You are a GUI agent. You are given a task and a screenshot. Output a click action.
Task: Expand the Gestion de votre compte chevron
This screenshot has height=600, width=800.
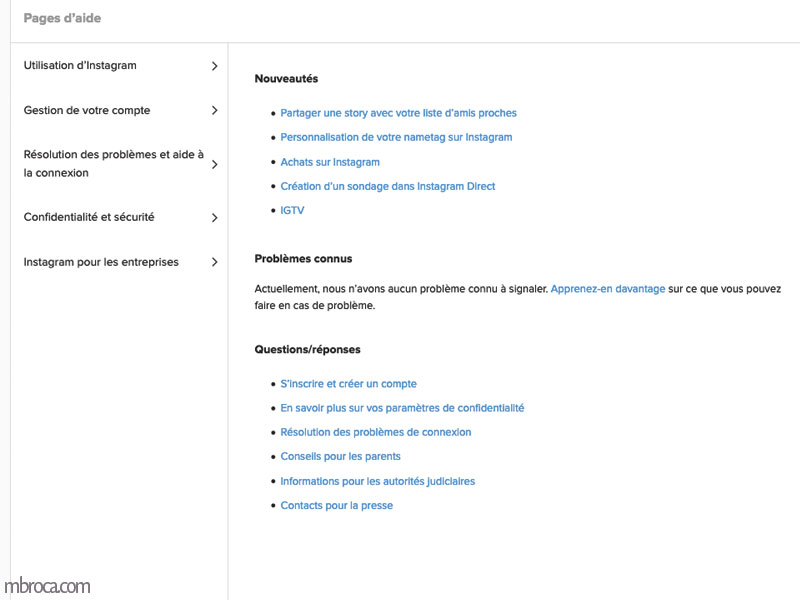214,111
